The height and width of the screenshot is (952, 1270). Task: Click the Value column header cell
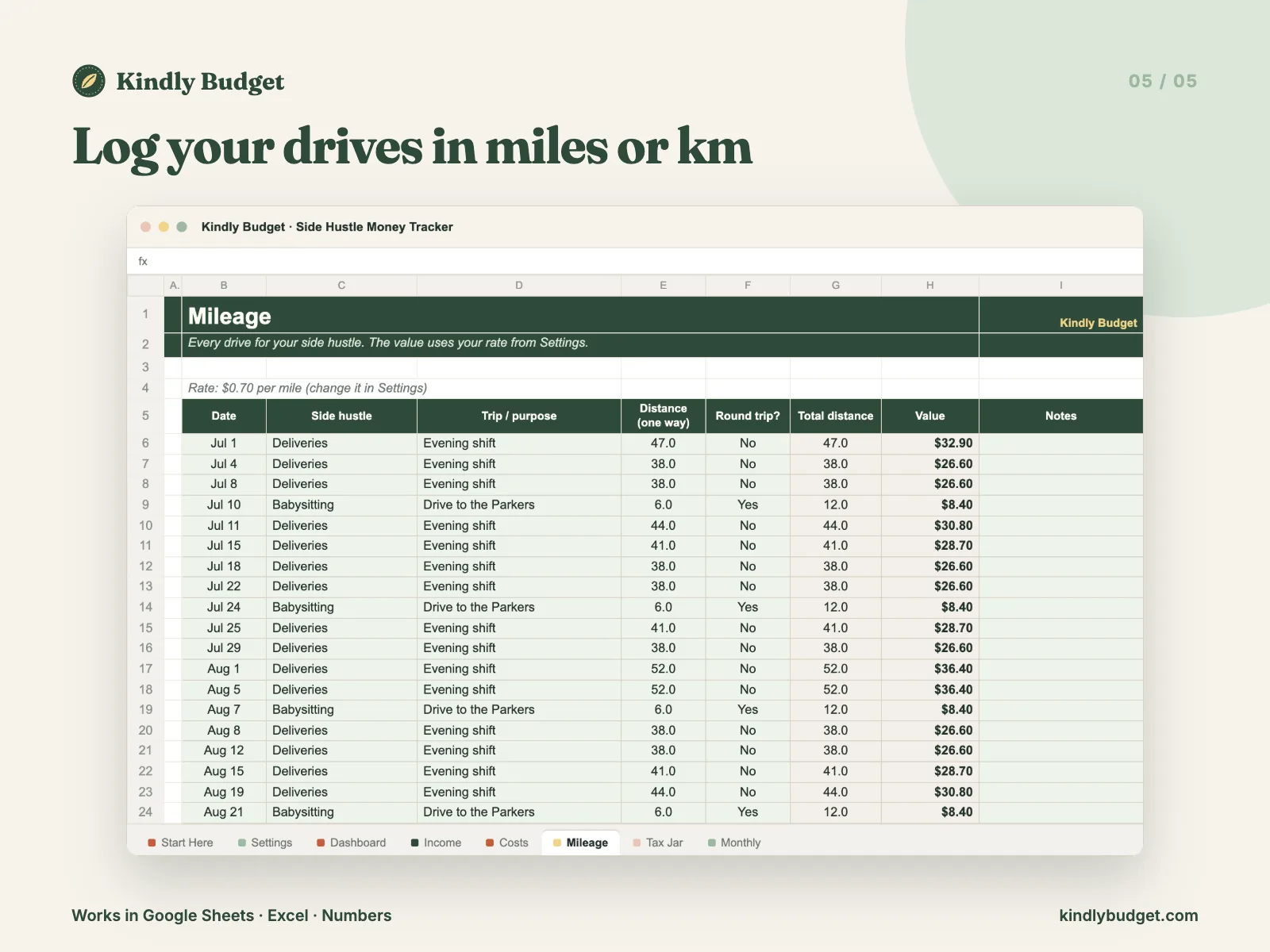pyautogui.click(x=929, y=416)
